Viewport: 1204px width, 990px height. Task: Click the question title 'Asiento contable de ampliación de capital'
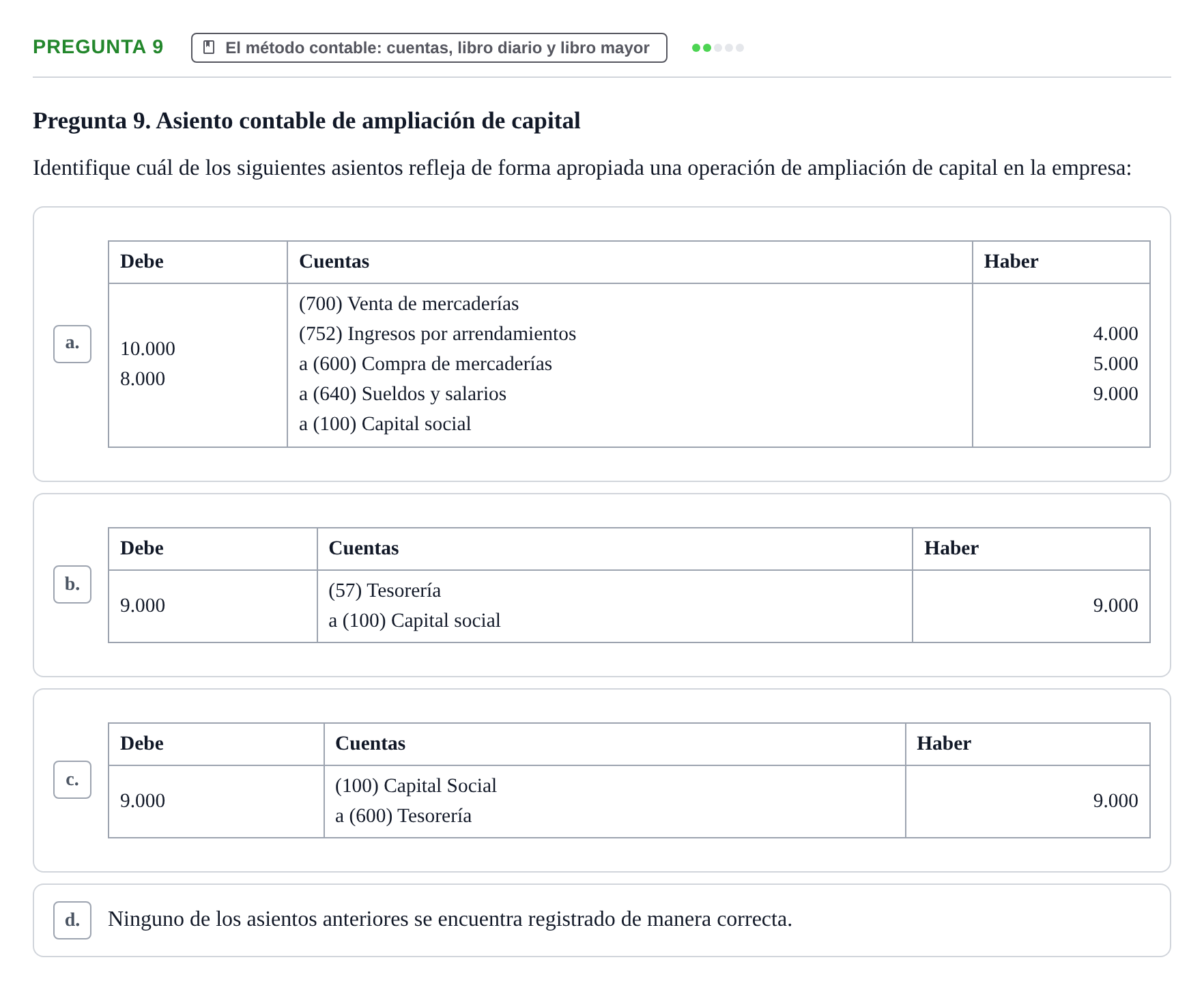(369, 121)
